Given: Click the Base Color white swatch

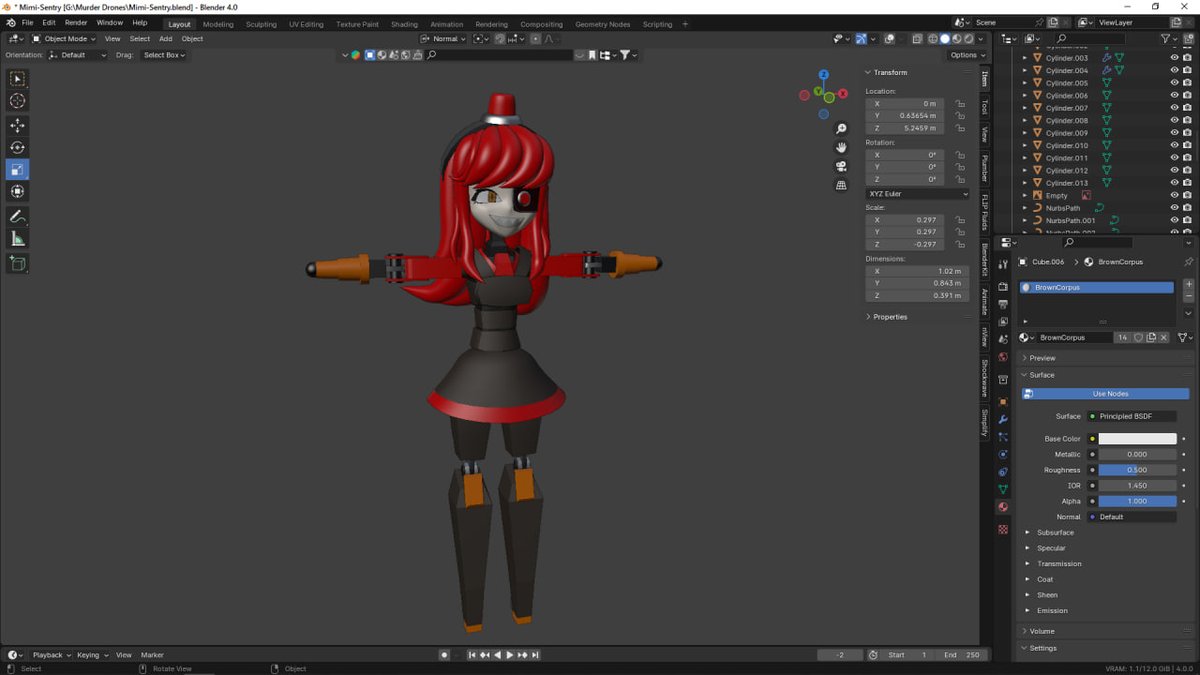Looking at the screenshot, I should coord(1138,439).
